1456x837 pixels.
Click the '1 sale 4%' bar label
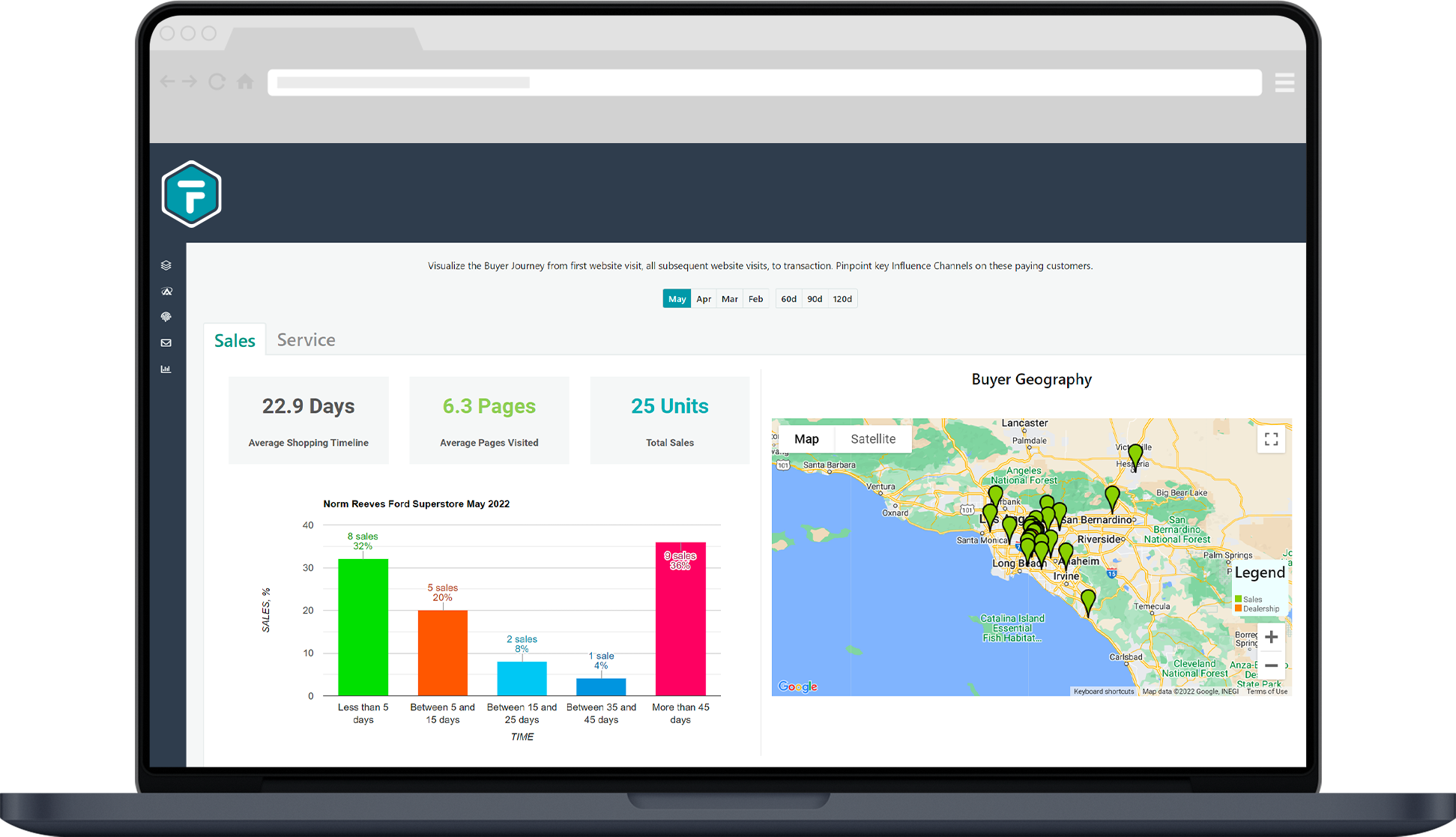(601, 660)
